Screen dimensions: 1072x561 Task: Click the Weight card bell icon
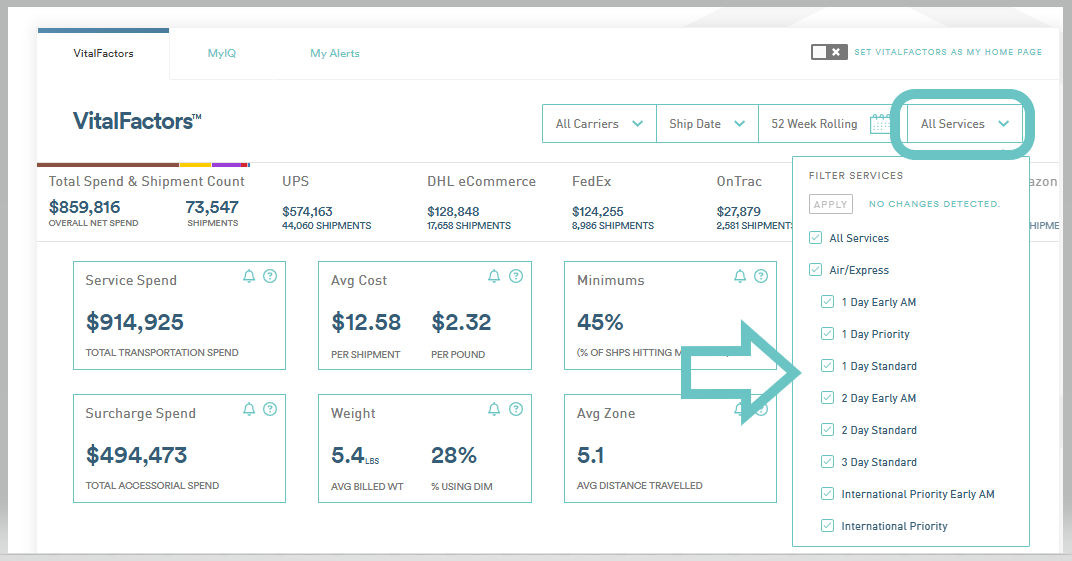494,409
